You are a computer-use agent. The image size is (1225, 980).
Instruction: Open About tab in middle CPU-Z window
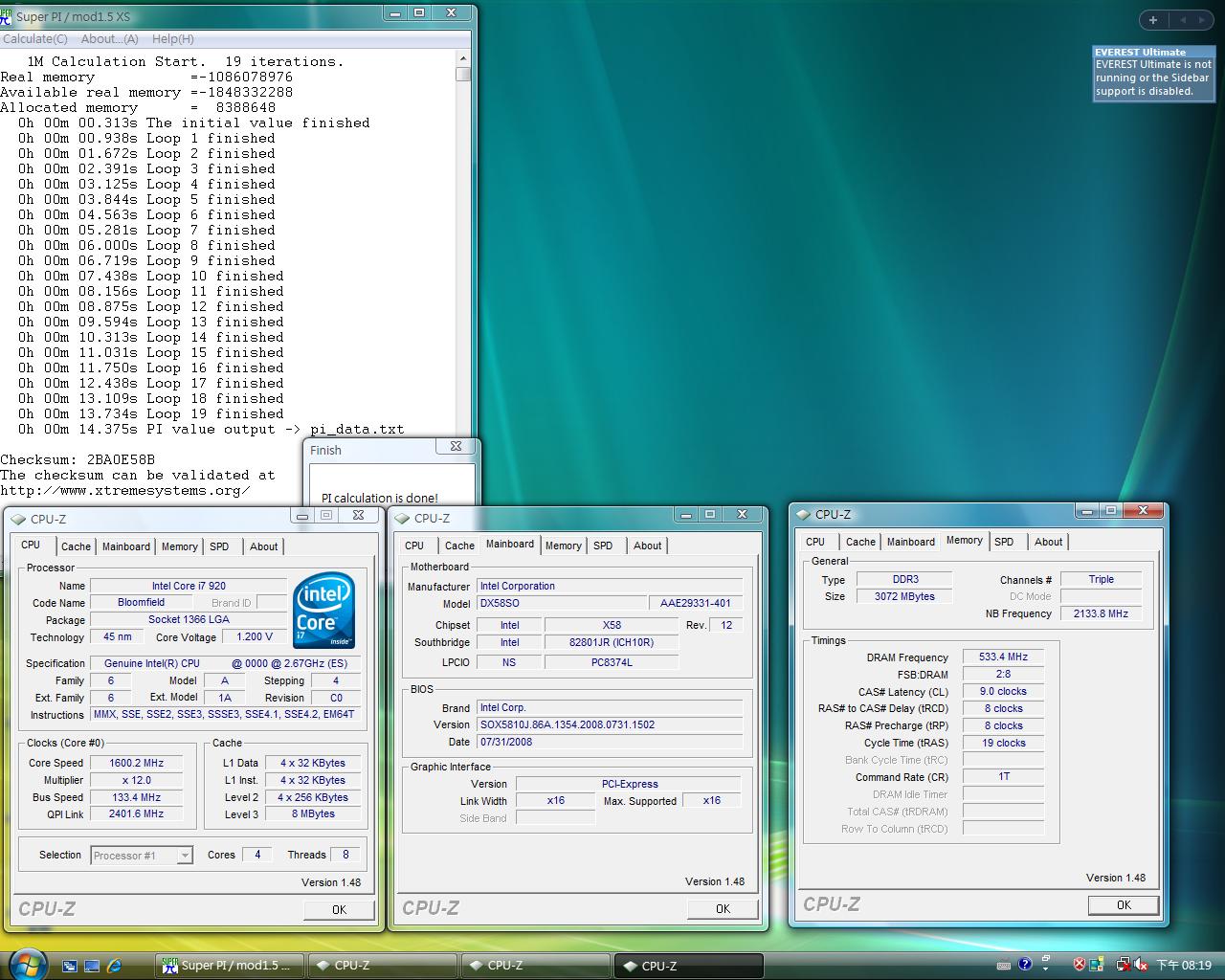click(x=648, y=546)
